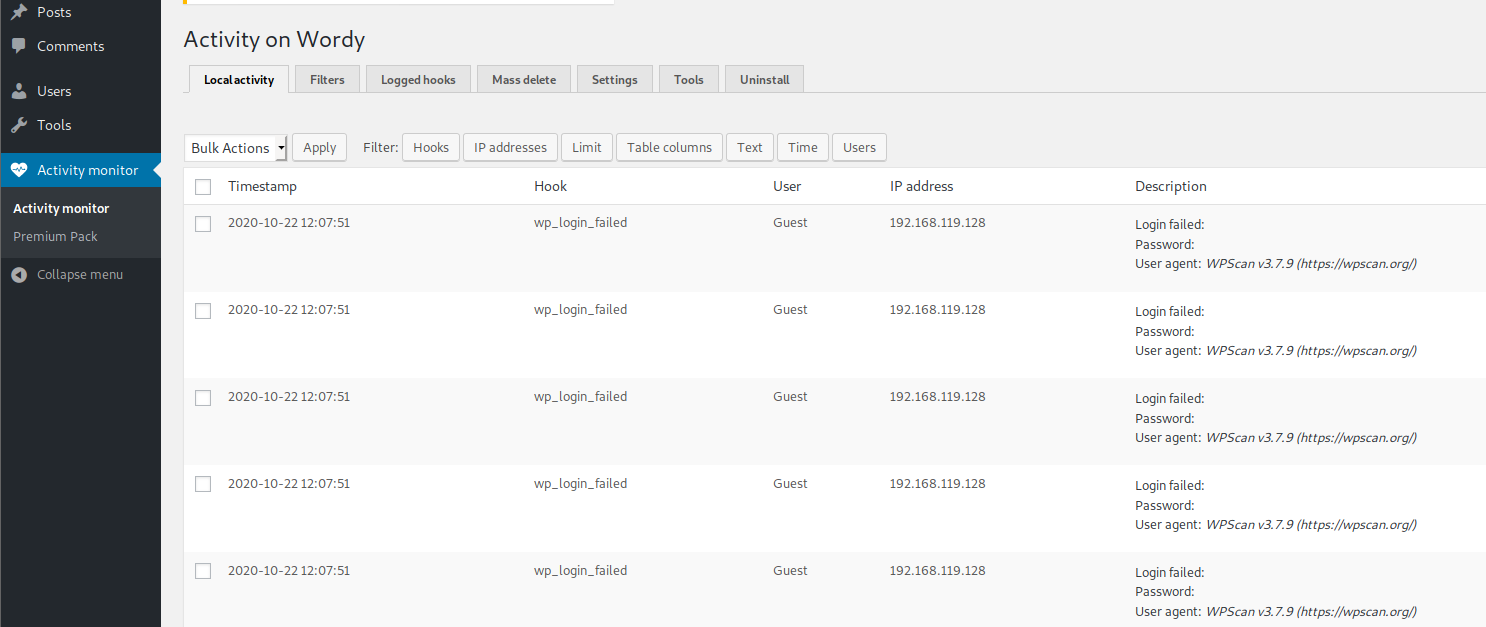Click the Posts pushpin icon
The height and width of the screenshot is (627, 1486).
click(19, 13)
